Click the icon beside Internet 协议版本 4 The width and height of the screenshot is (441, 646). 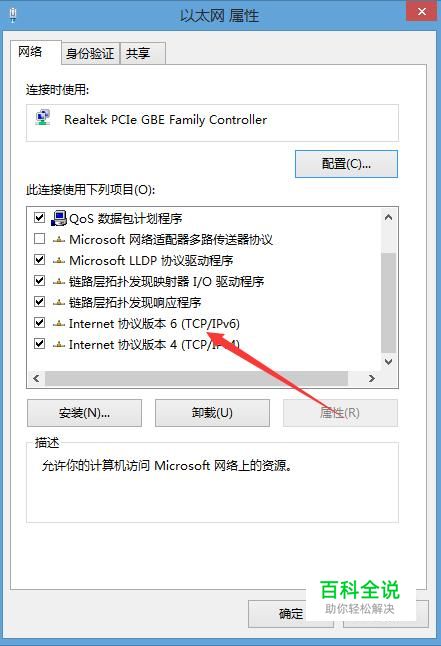click(59, 344)
